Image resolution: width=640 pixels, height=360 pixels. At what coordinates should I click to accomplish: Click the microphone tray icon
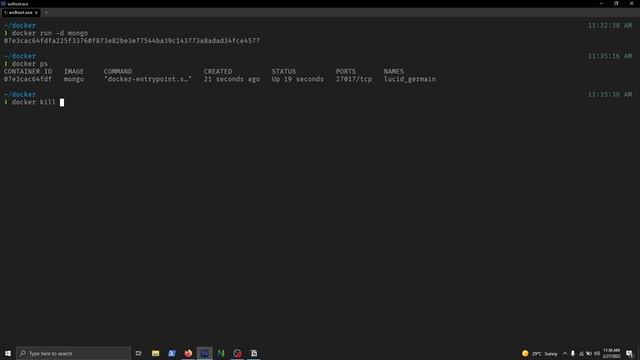pos(573,353)
